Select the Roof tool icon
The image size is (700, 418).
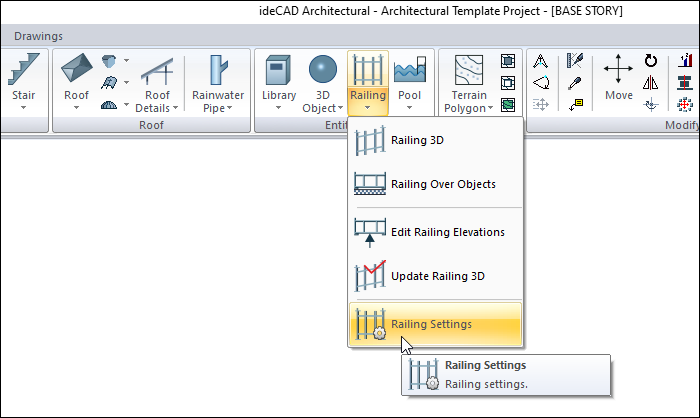[76, 71]
